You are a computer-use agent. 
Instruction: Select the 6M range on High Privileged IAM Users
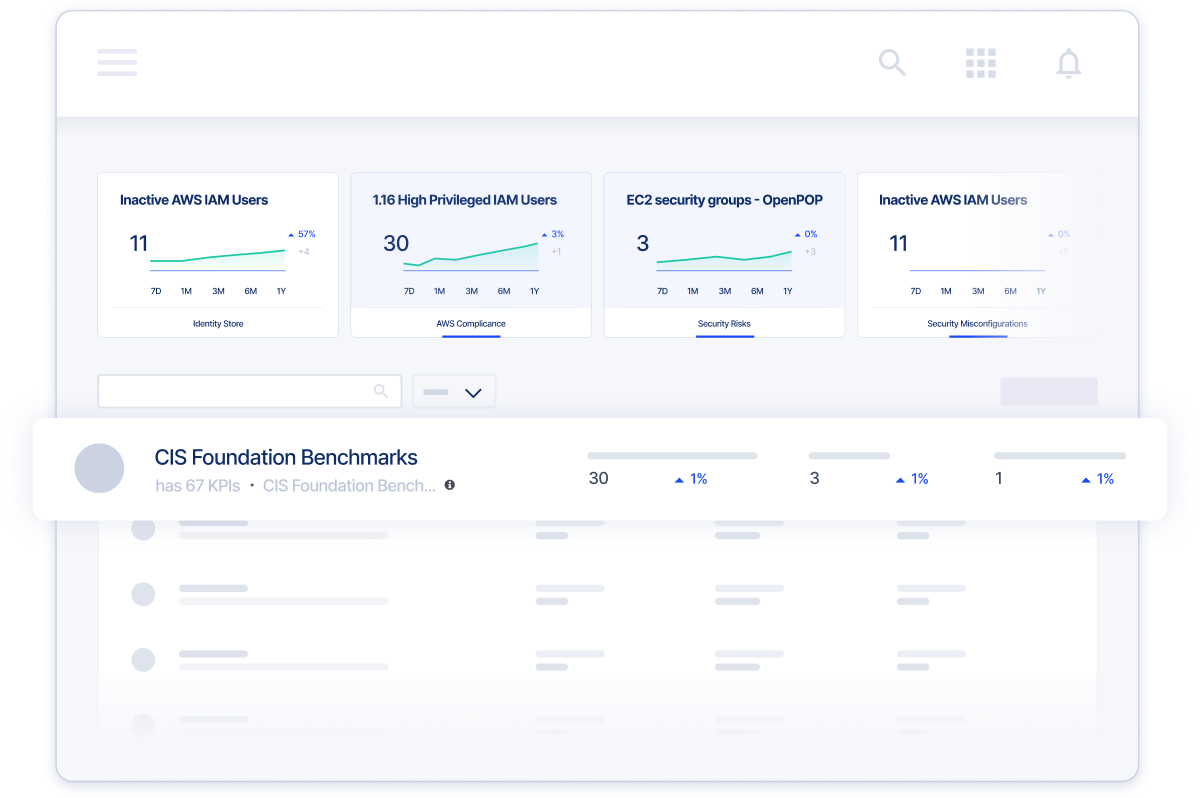coord(503,290)
